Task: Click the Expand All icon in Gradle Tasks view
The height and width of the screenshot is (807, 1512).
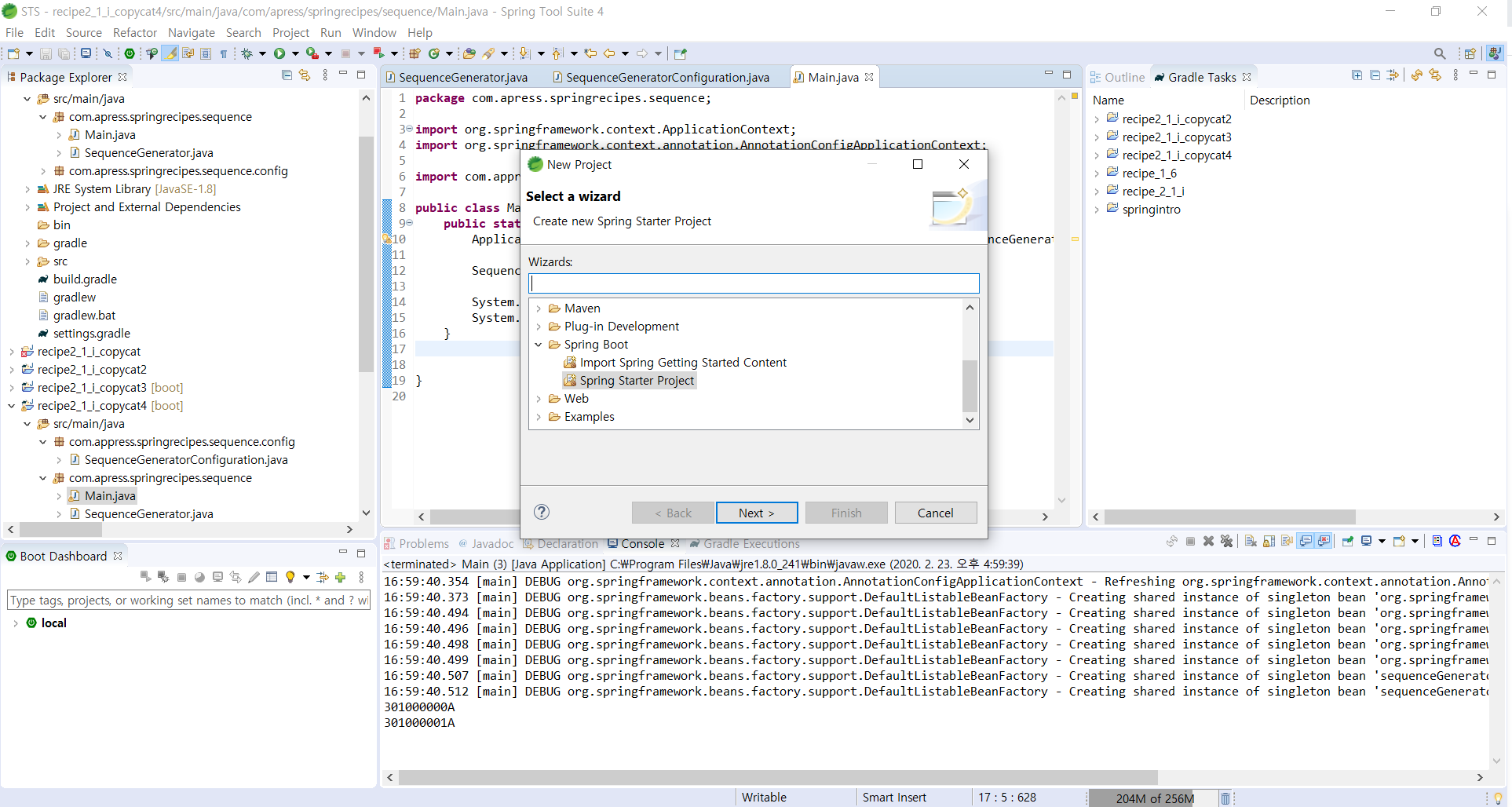Action: click(x=1357, y=75)
